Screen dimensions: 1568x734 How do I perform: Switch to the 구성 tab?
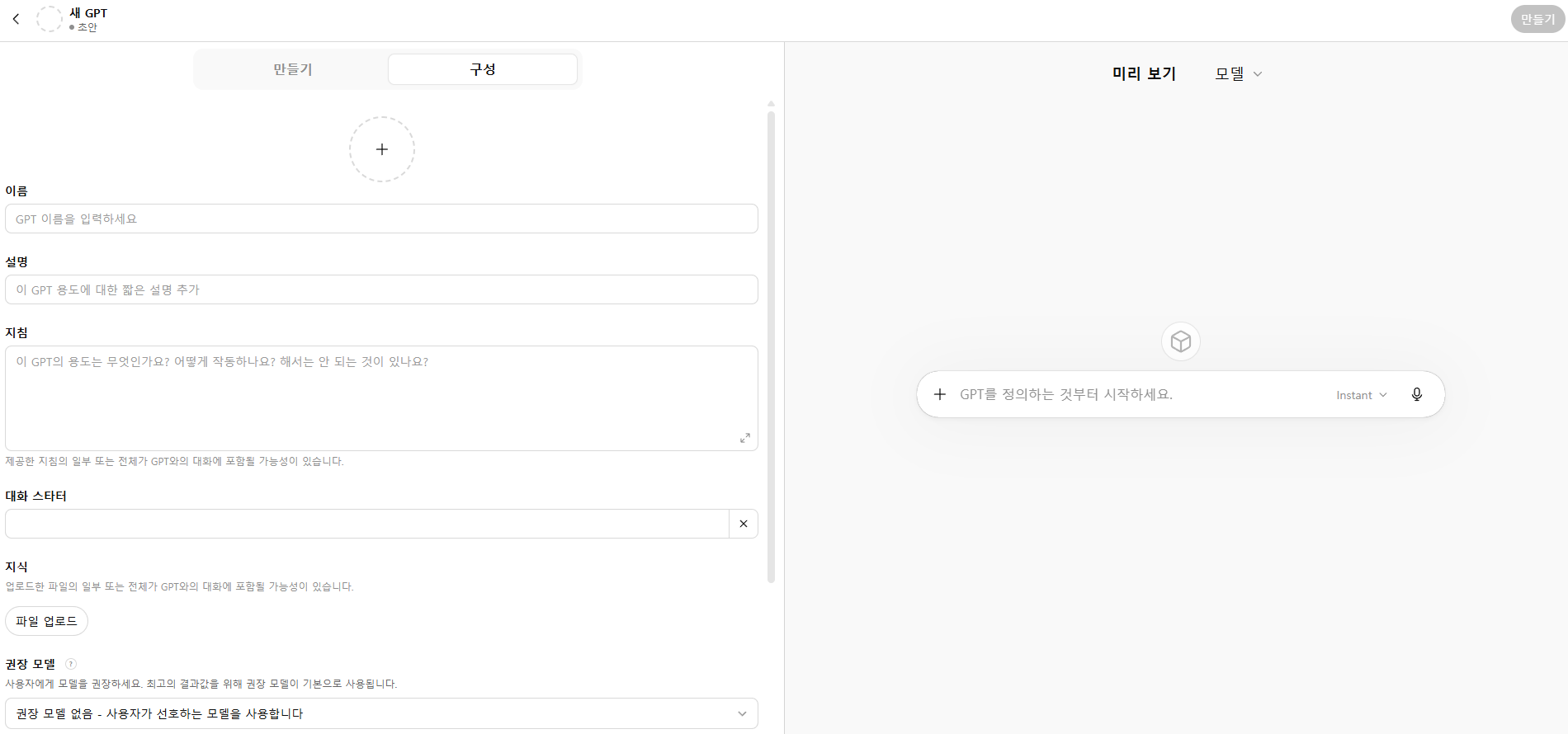point(483,69)
